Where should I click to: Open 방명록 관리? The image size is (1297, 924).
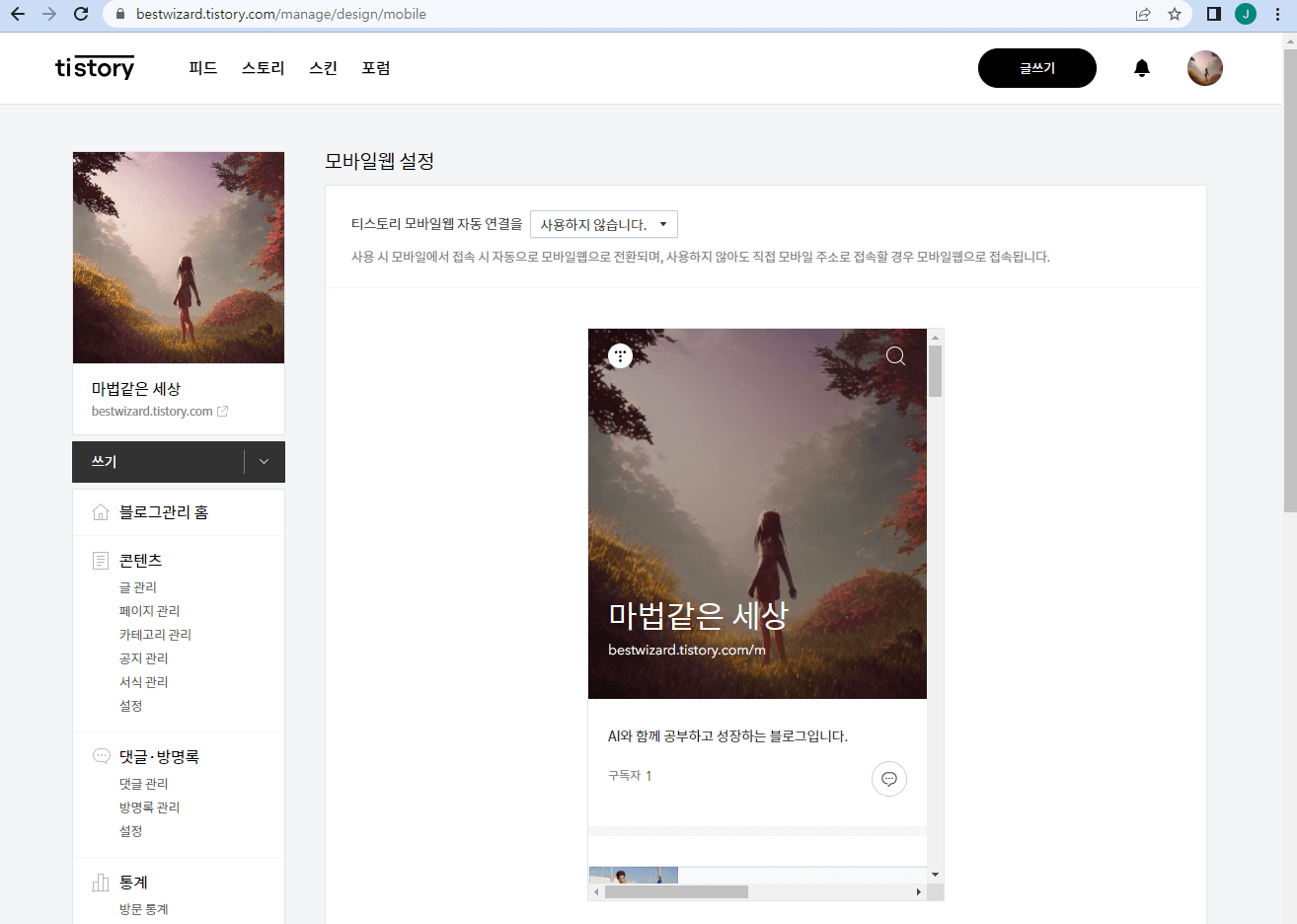coord(150,808)
